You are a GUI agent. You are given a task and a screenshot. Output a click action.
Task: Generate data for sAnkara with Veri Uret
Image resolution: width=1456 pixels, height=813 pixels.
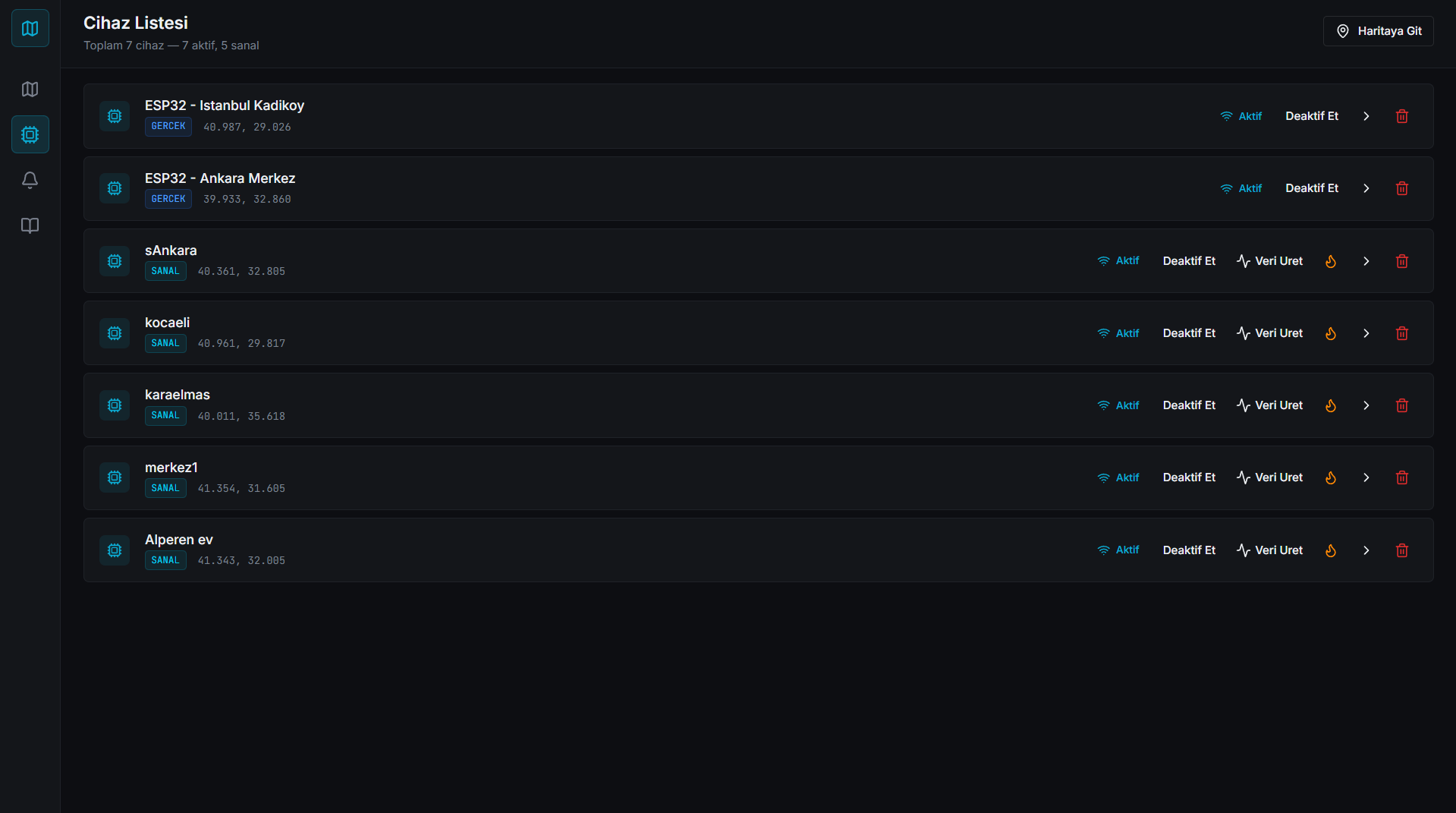[x=1269, y=260]
